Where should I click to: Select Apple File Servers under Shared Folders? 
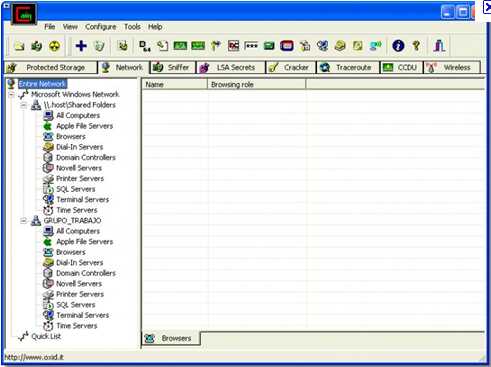click(85, 126)
